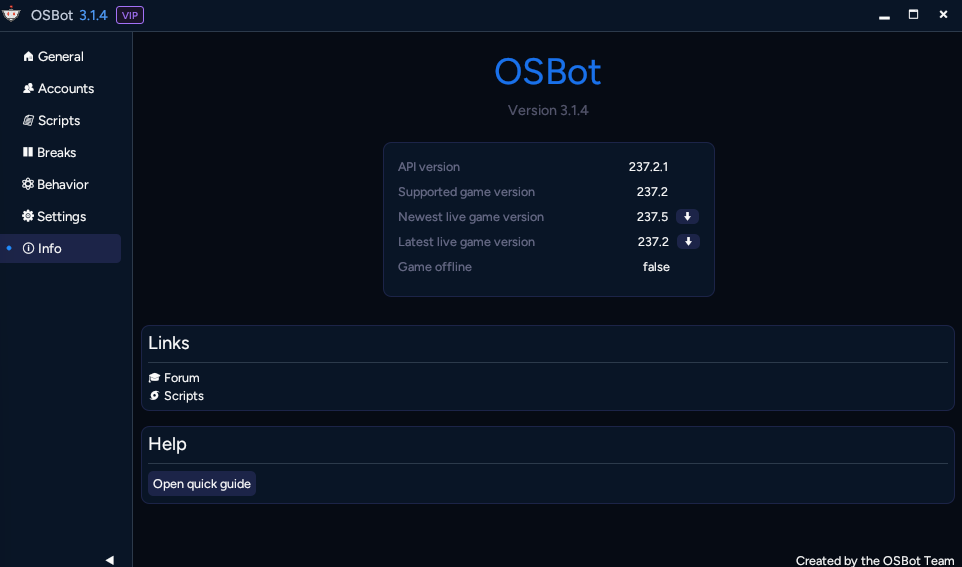This screenshot has height=567, width=962.
Task: Click the Info circle icon in sidebar
Action: click(x=29, y=249)
